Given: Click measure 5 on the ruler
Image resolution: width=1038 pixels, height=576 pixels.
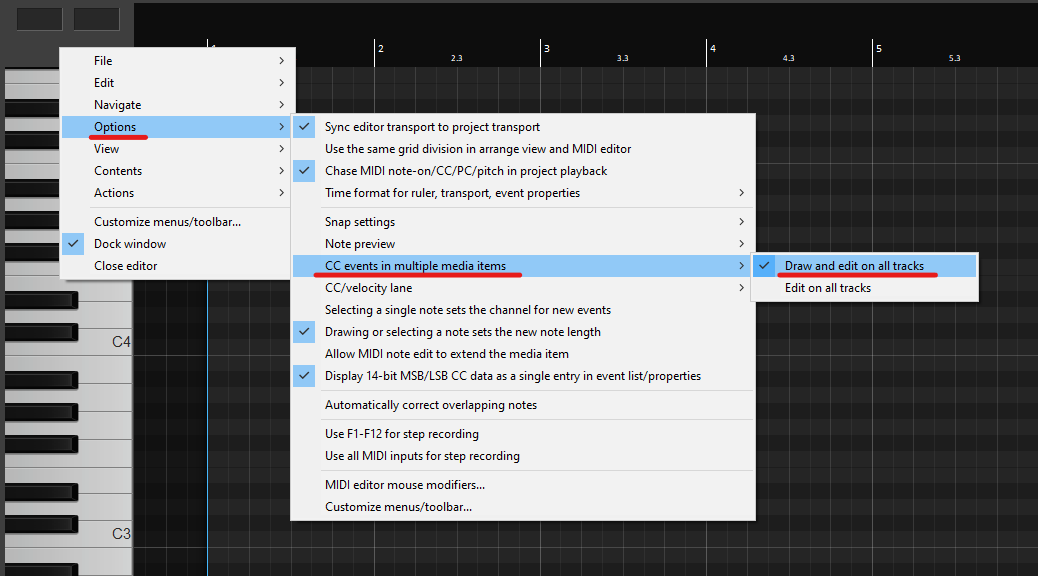Looking at the screenshot, I should (x=878, y=48).
